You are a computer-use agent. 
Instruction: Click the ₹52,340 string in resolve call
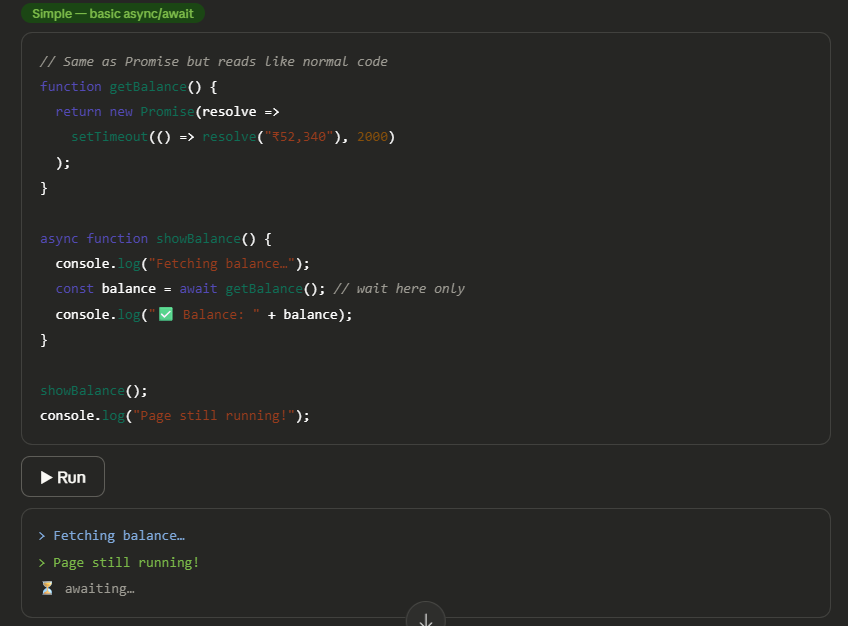[299, 137]
